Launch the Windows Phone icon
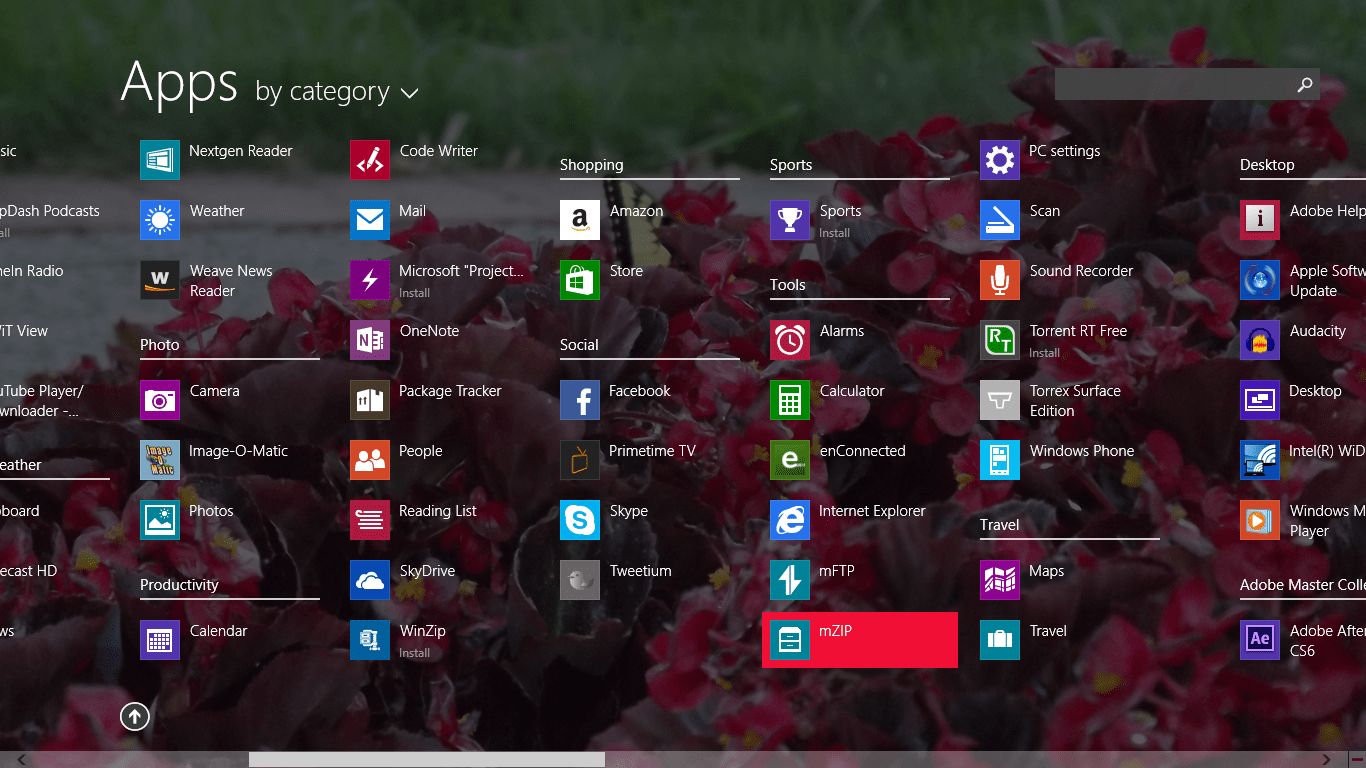This screenshot has width=1366, height=768. pos(1000,460)
